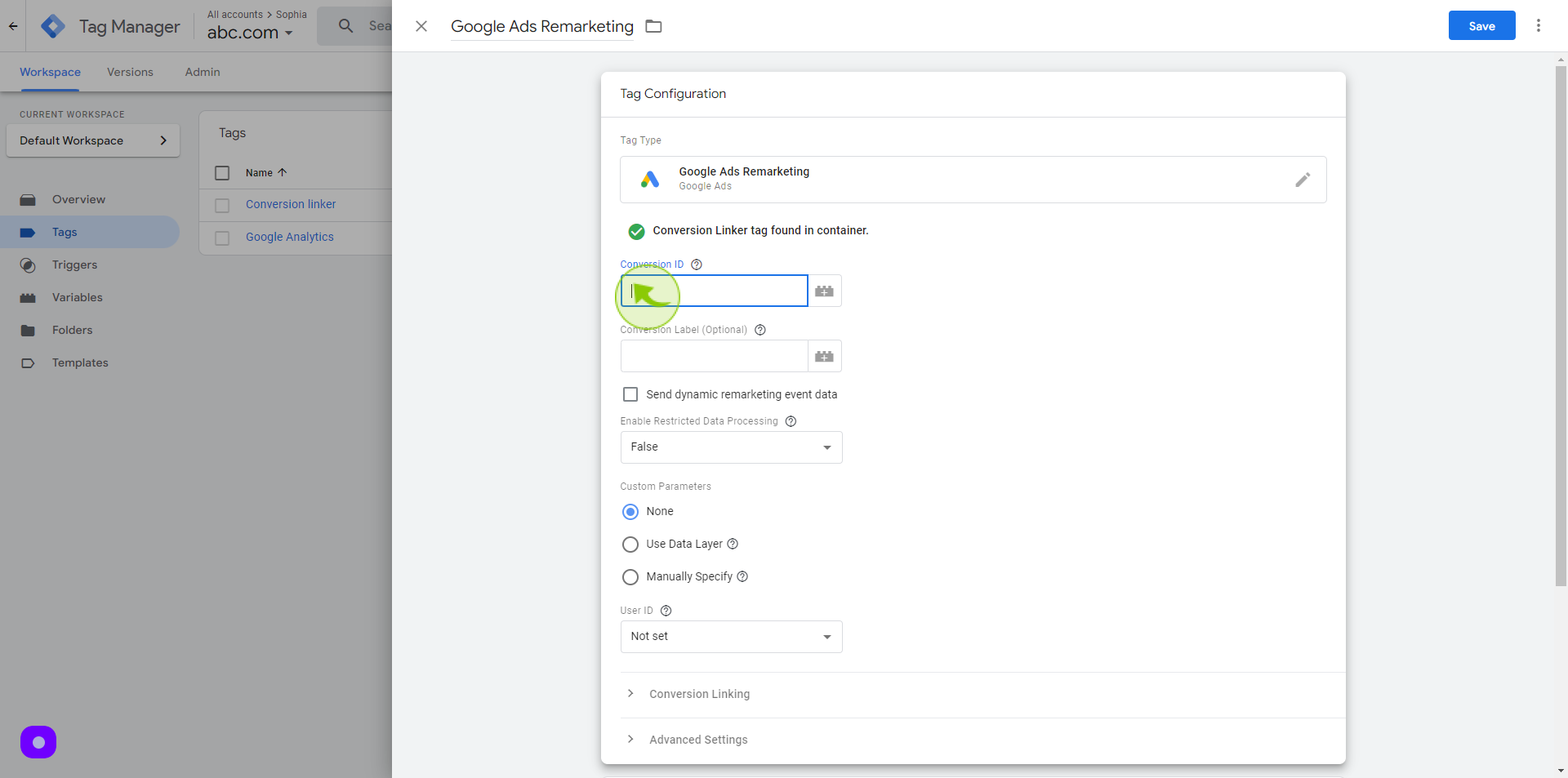Open Triggers in the sidebar

pyautogui.click(x=74, y=265)
